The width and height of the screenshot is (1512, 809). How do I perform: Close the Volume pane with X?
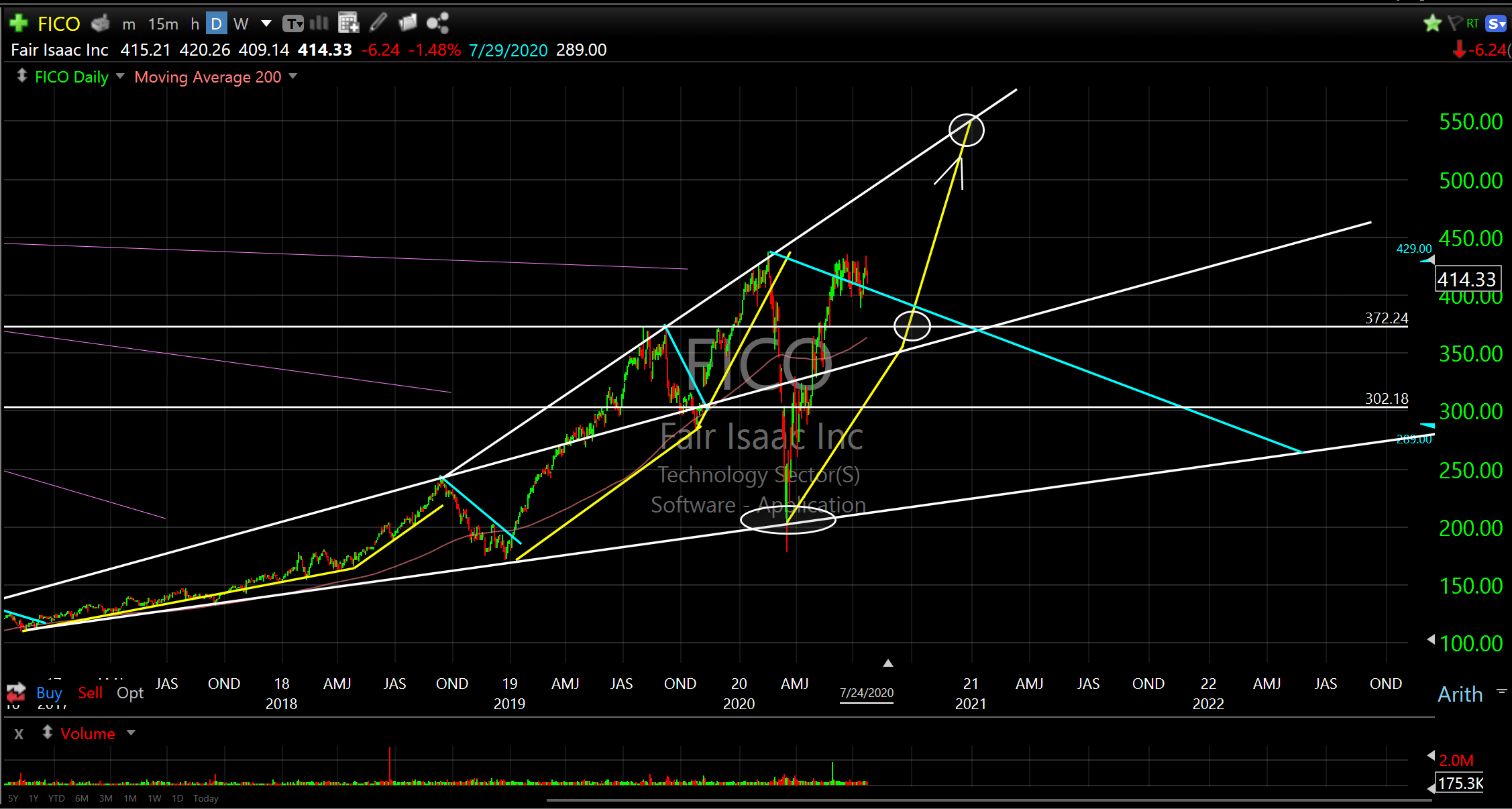(19, 733)
